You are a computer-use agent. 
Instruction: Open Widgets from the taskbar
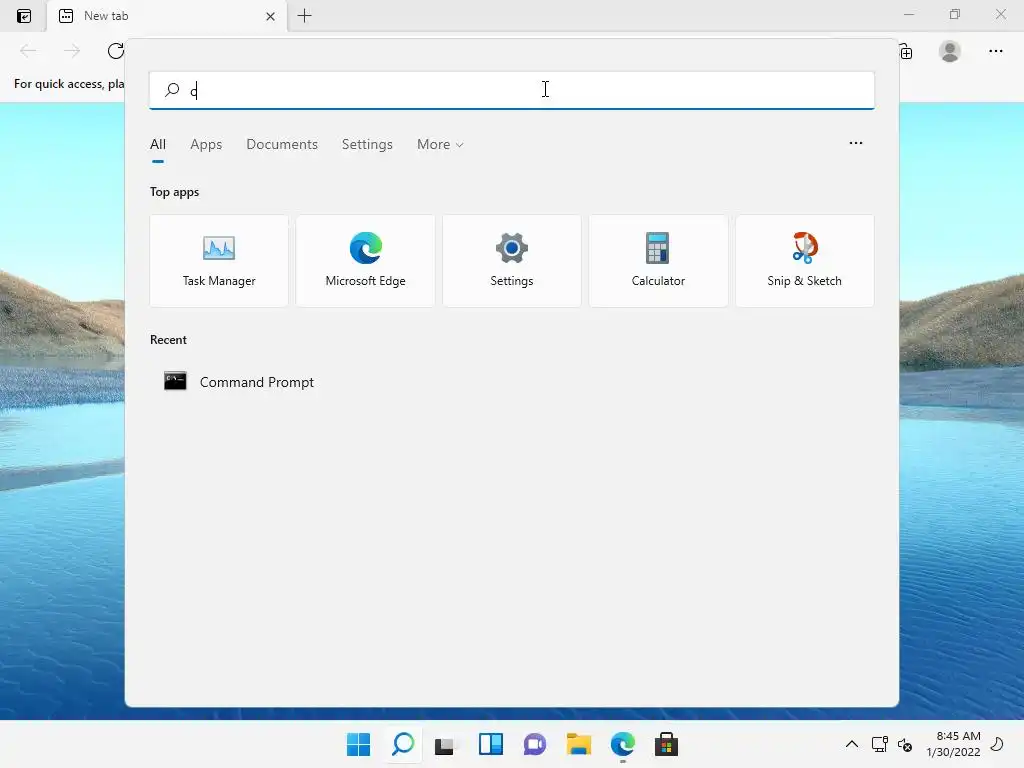(490, 744)
